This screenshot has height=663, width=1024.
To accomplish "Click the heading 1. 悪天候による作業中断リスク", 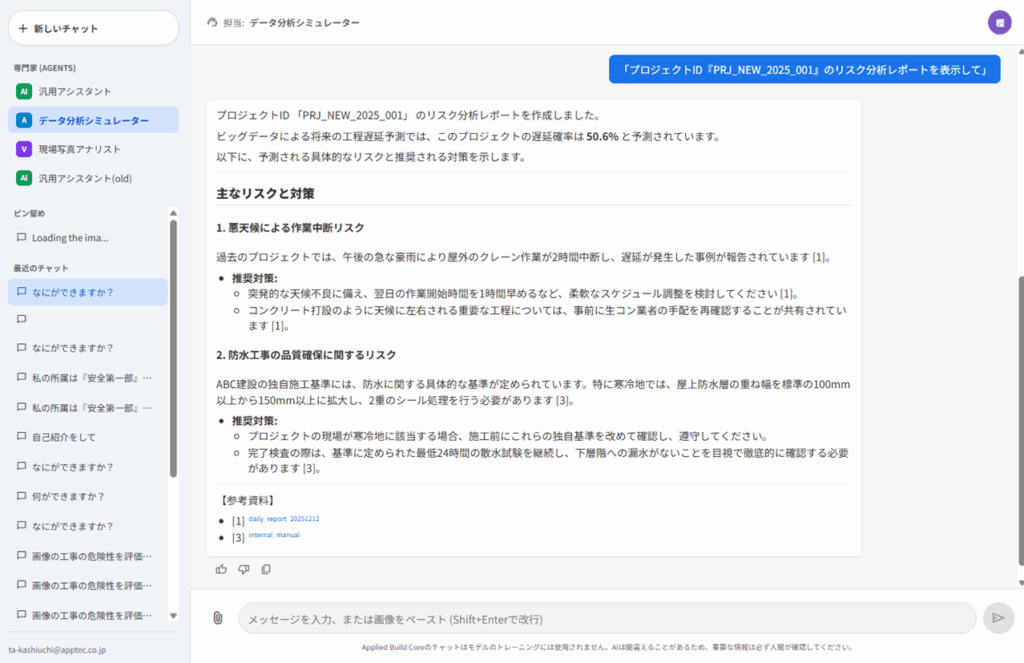I will coord(290,227).
